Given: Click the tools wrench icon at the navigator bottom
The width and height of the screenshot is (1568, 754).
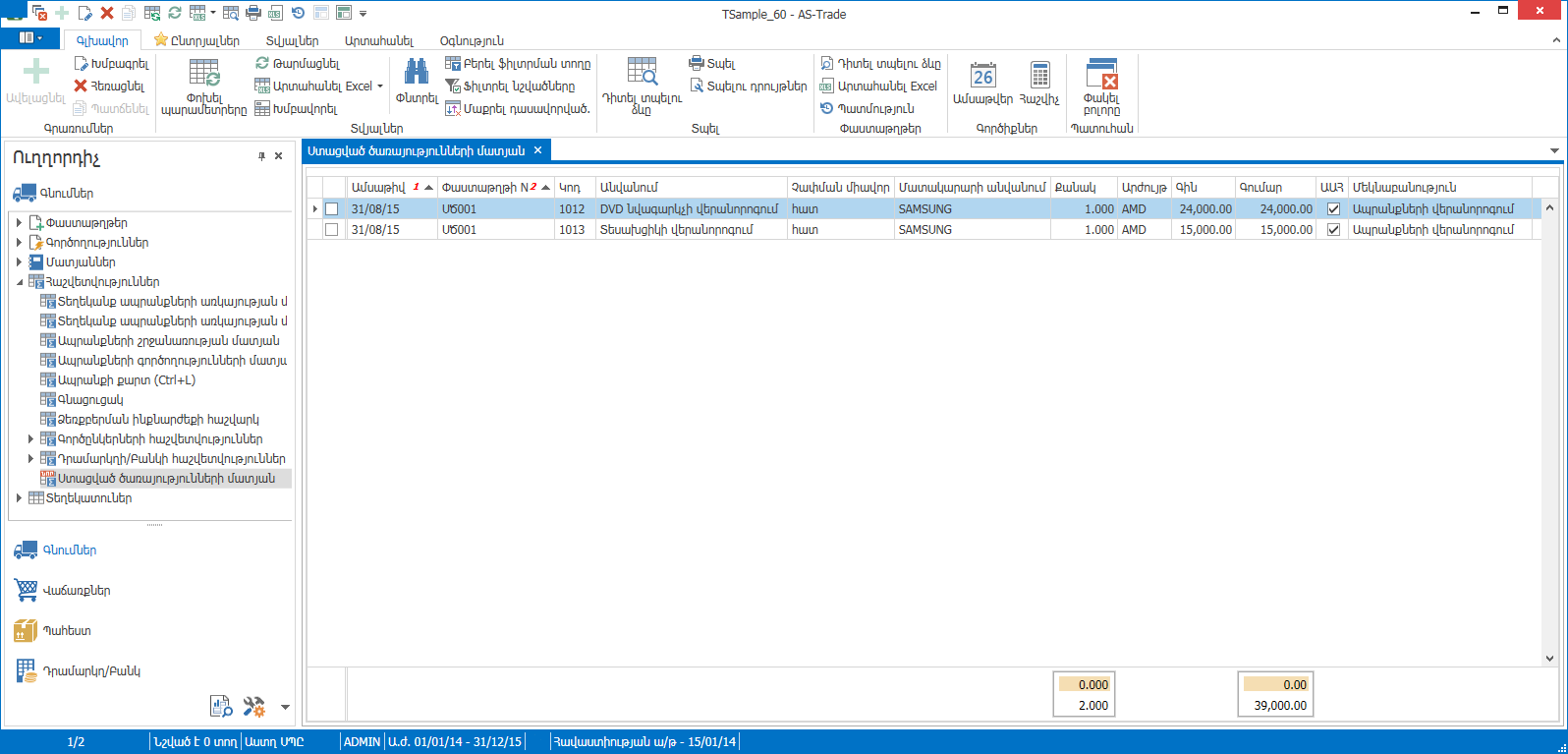Looking at the screenshot, I should pyautogui.click(x=254, y=706).
